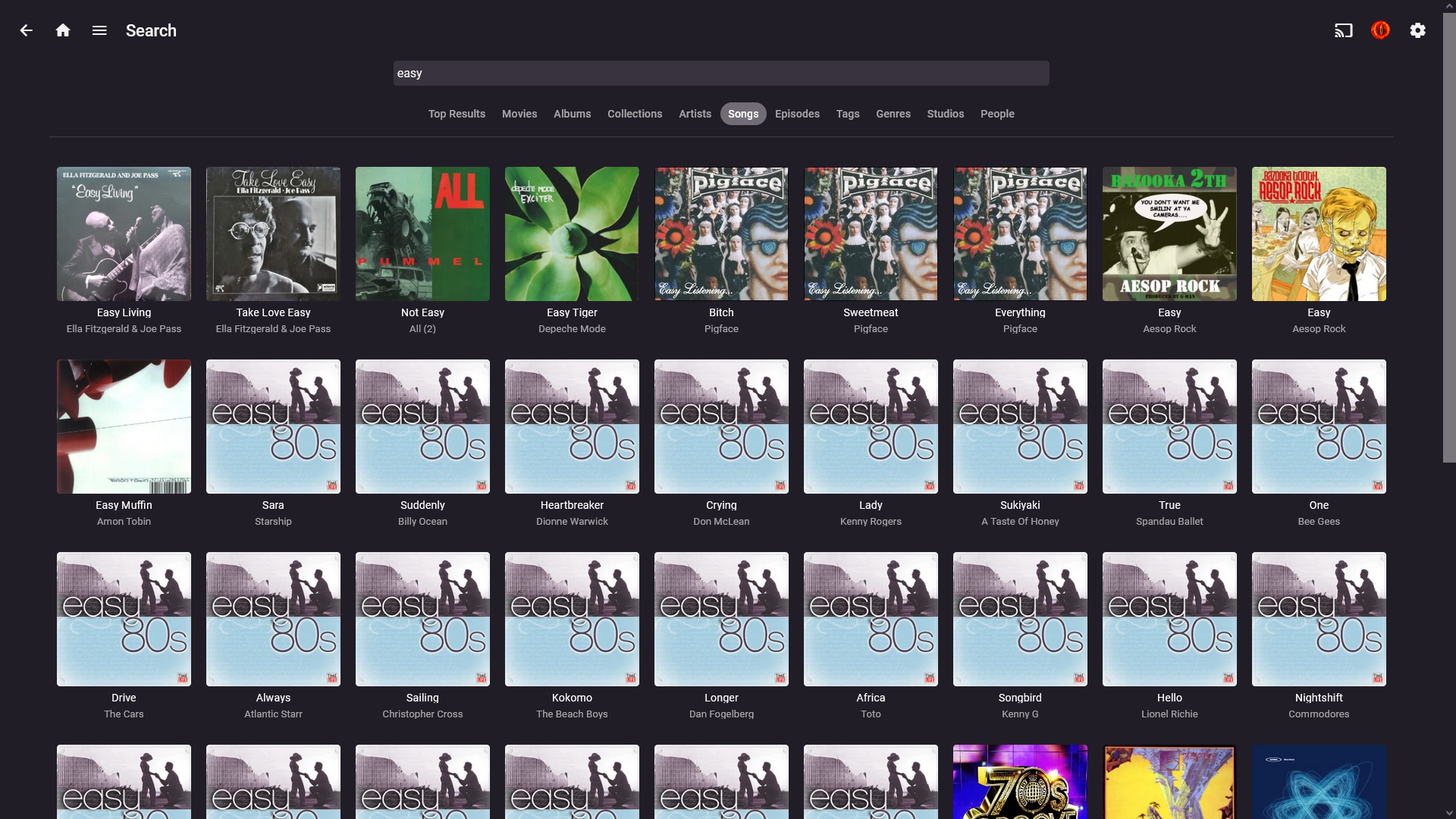The height and width of the screenshot is (819, 1456).
Task: Select the Movies filter tab
Action: pos(519,114)
